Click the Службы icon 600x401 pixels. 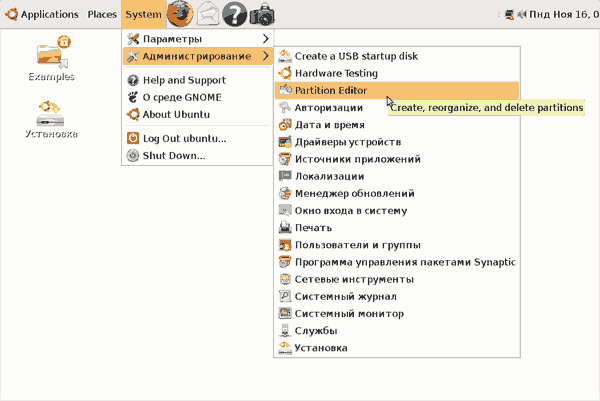[285, 331]
